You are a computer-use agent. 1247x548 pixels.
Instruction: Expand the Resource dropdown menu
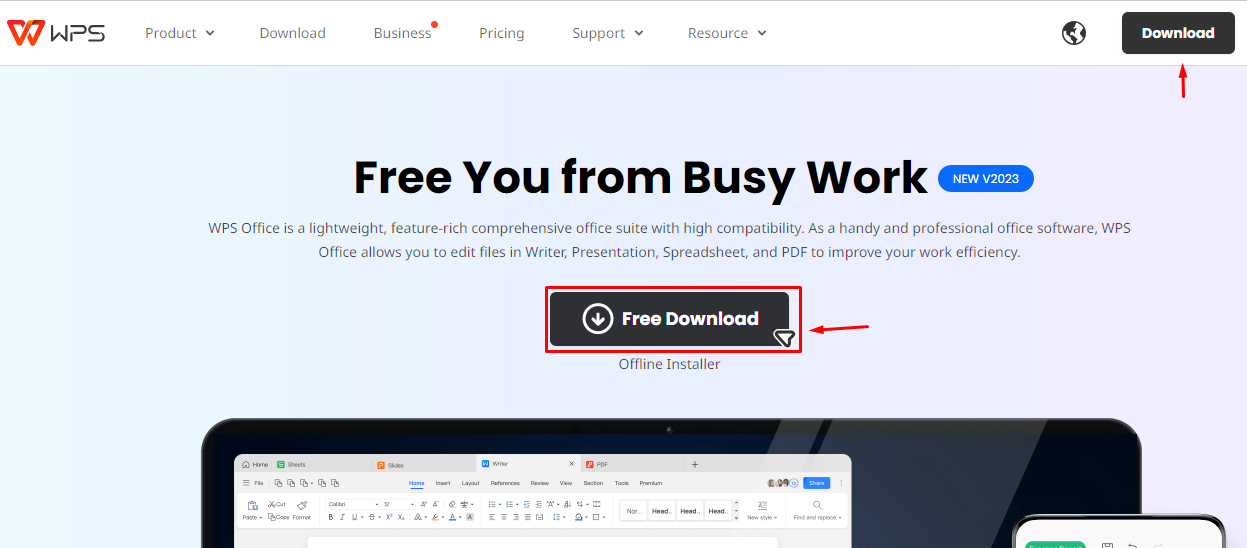(727, 33)
